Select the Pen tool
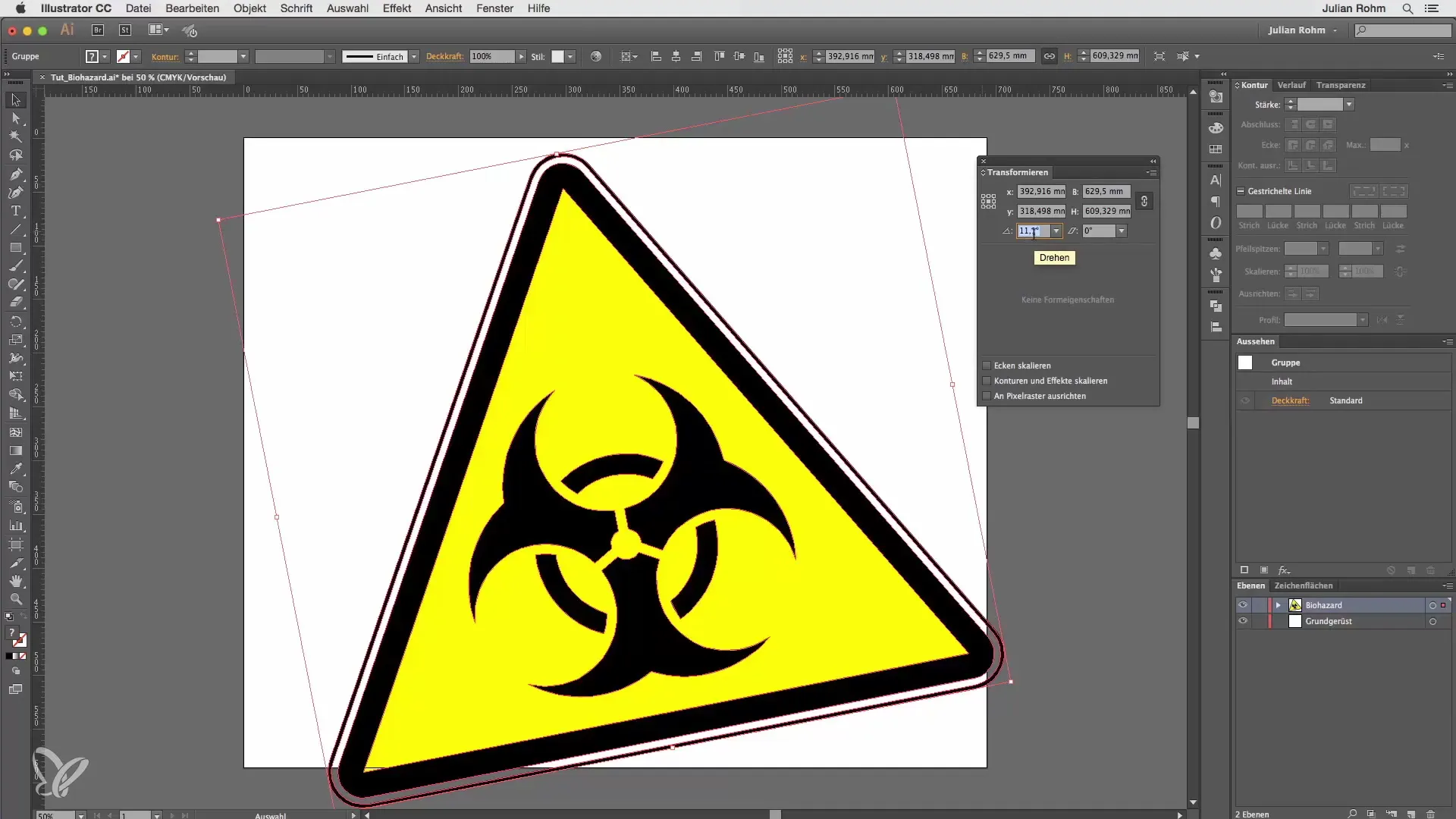Screen dimensions: 1456x819 click(x=16, y=174)
